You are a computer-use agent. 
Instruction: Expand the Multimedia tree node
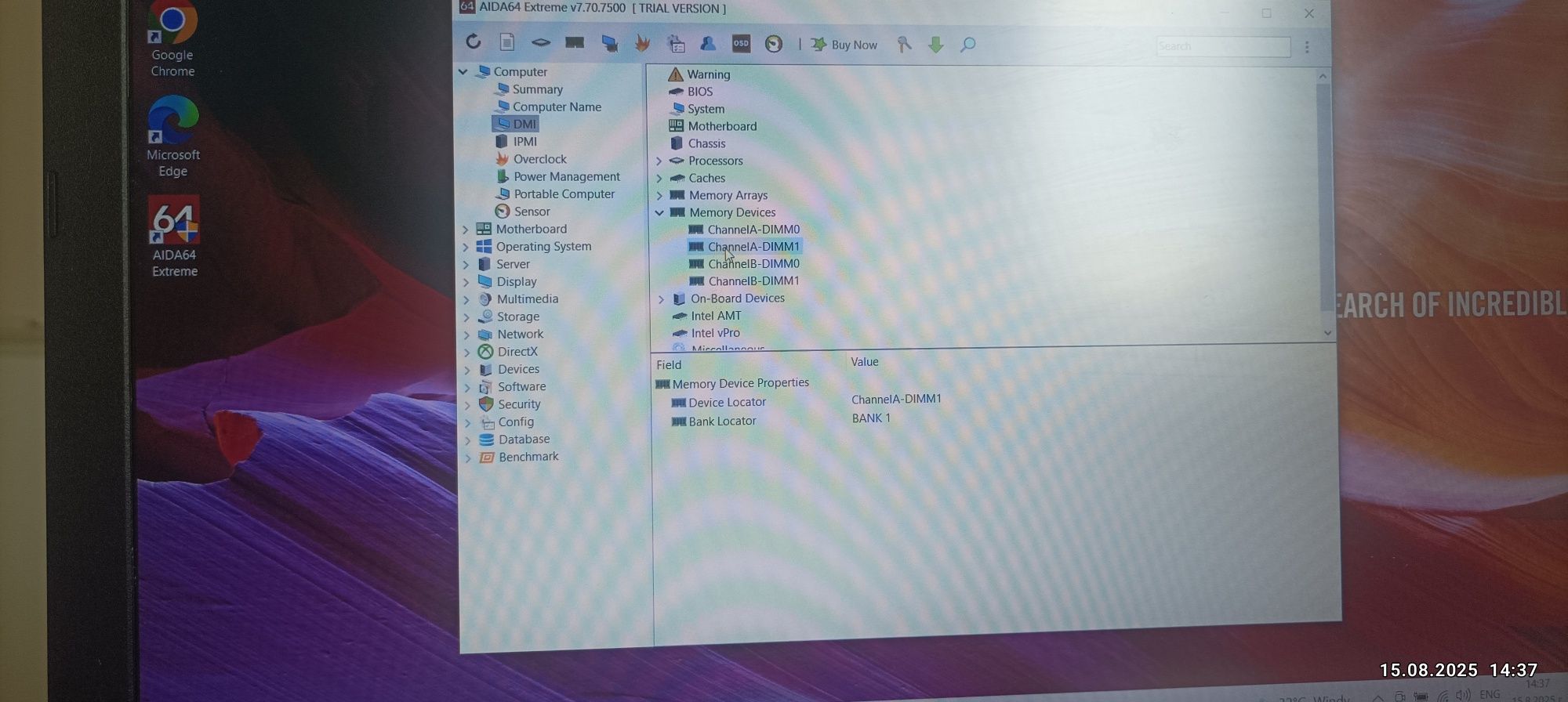(x=466, y=299)
